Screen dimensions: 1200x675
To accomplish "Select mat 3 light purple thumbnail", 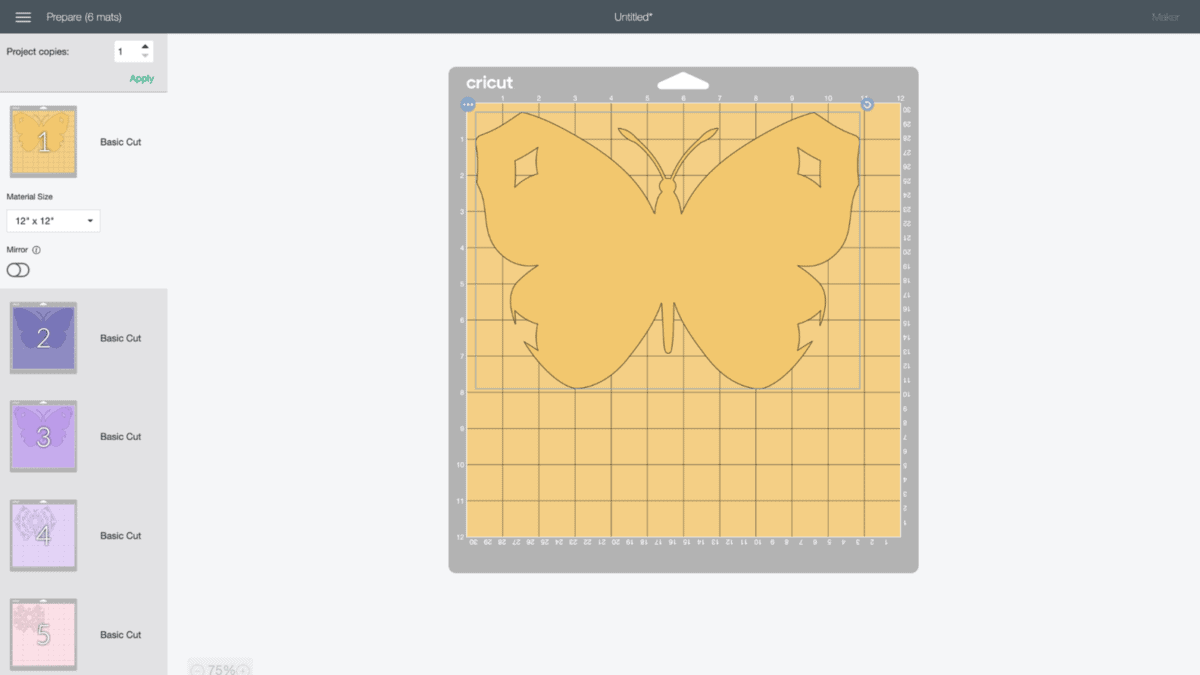I will [x=43, y=437].
